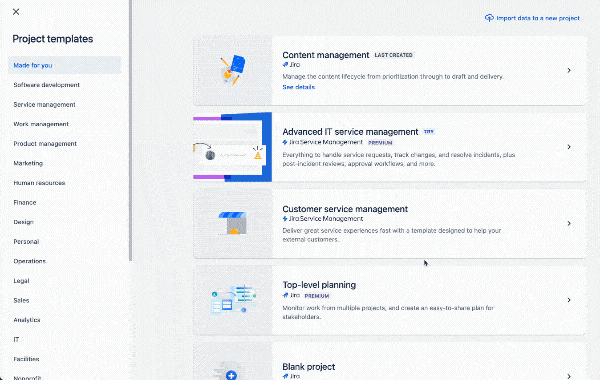Click the Project templates heading
This screenshot has width=600, height=380.
coord(53,39)
